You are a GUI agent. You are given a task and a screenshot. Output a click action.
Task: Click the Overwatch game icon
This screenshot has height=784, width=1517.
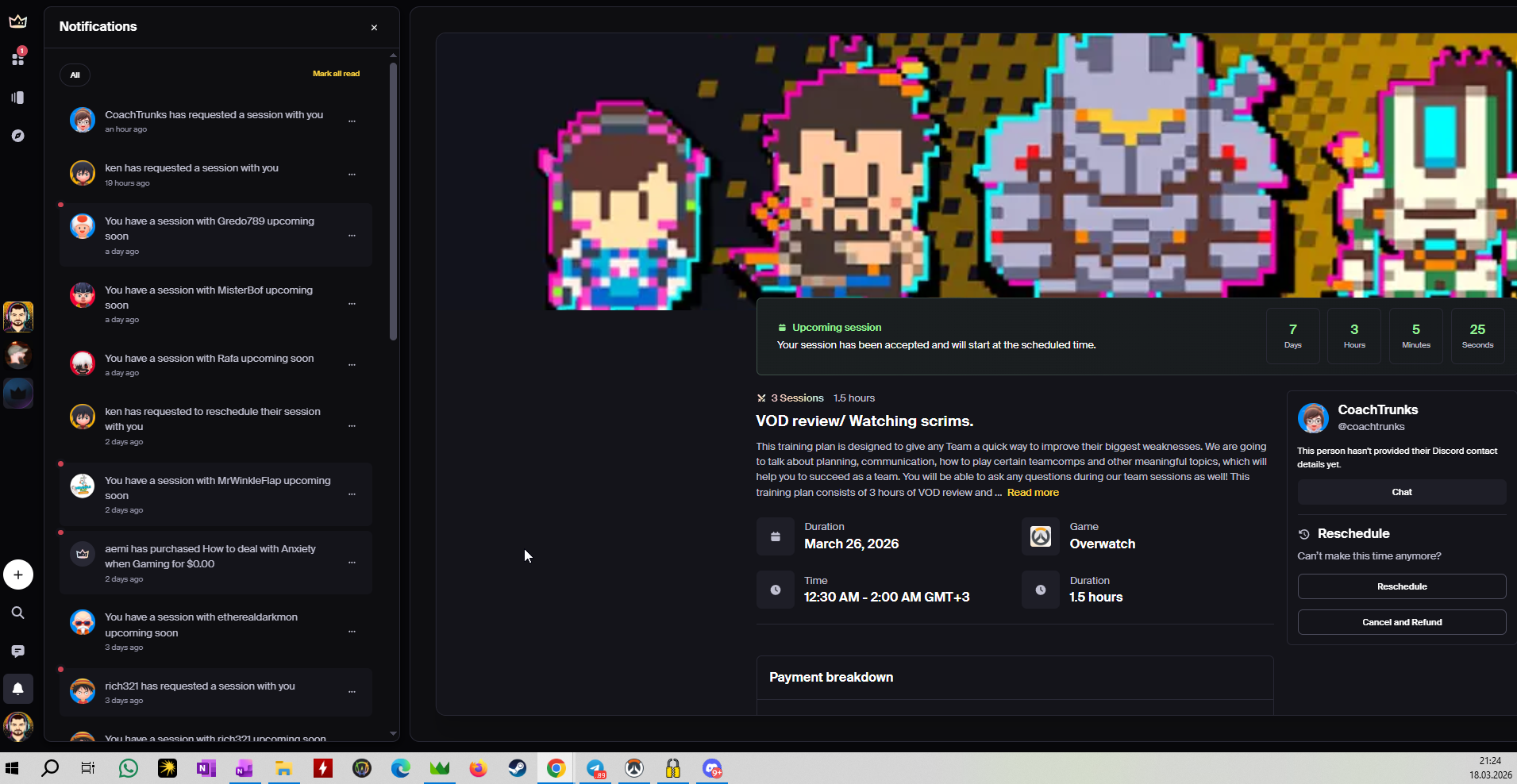1040,536
